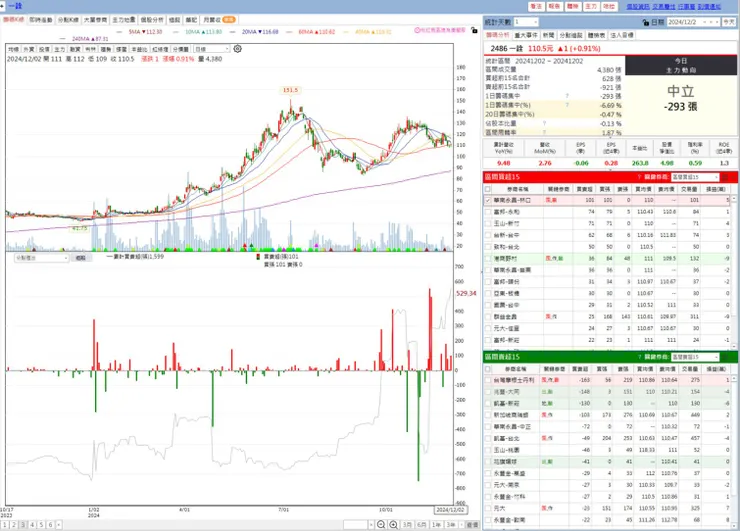Set the chart range with the 1年 button
The height and width of the screenshot is (531, 740).
point(437,525)
